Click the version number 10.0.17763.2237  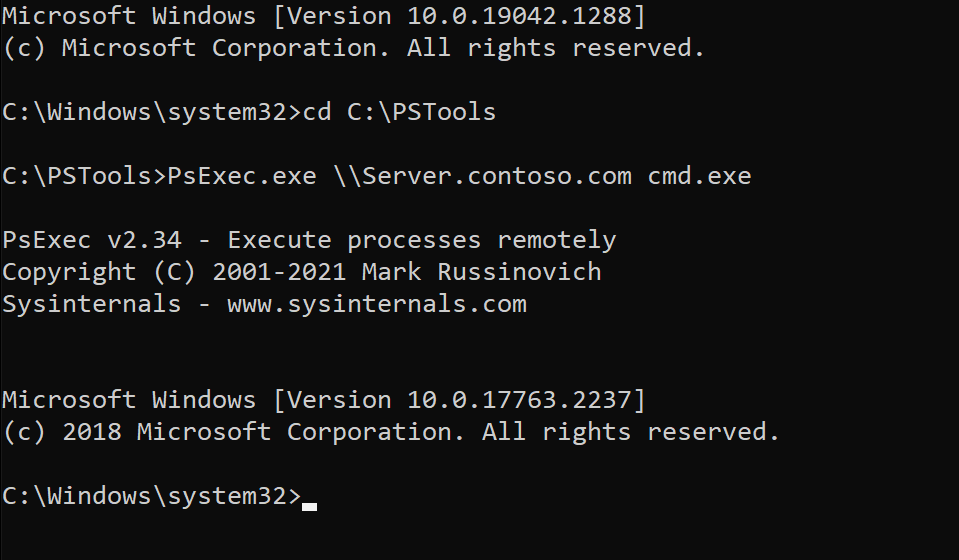[x=519, y=400]
